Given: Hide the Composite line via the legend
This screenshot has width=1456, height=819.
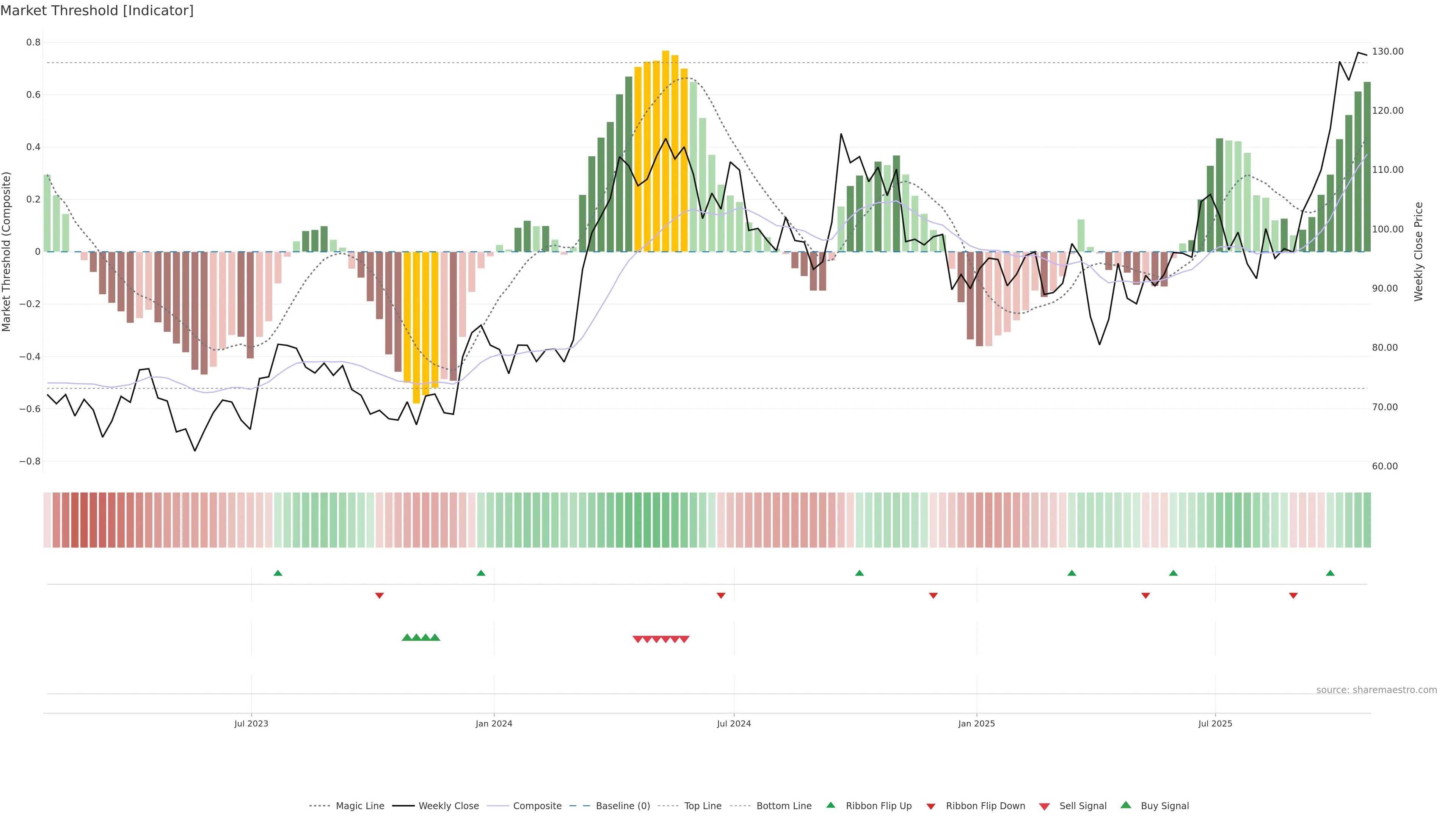Looking at the screenshot, I should pyautogui.click(x=537, y=806).
